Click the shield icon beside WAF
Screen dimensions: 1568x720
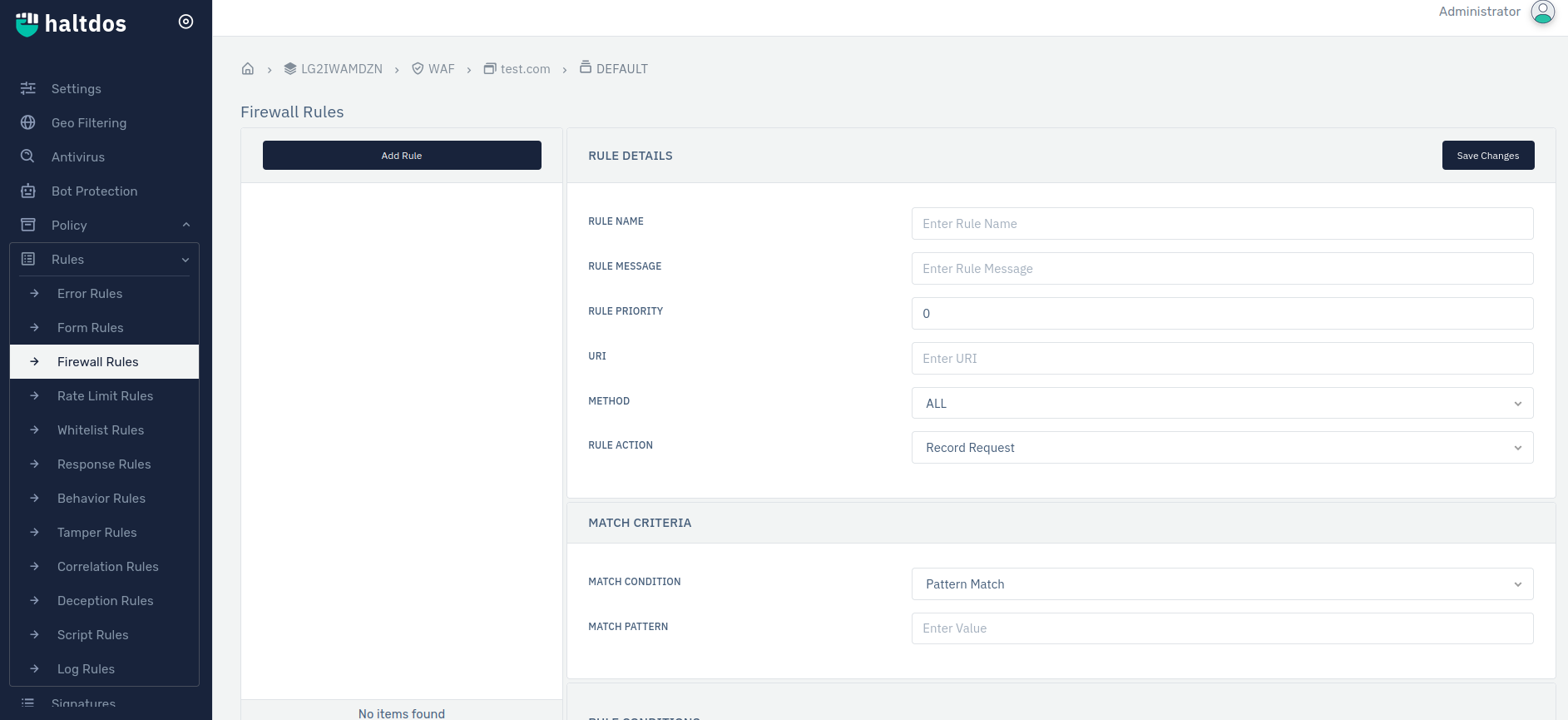pyautogui.click(x=418, y=68)
